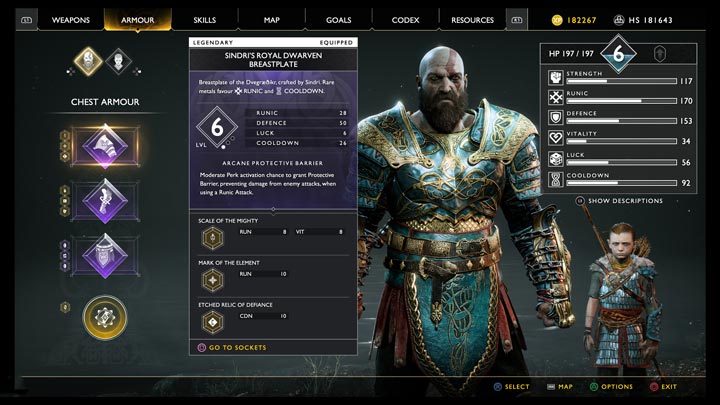Viewport: 720px width, 405px height.
Task: Switch to the Atreus character portrait icon
Action: click(118, 61)
